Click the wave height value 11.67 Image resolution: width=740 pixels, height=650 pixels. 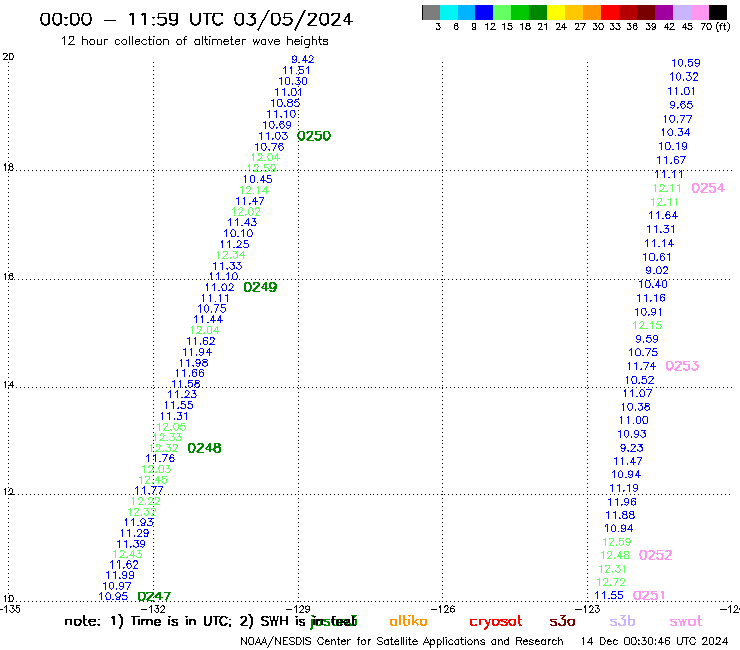click(671, 160)
